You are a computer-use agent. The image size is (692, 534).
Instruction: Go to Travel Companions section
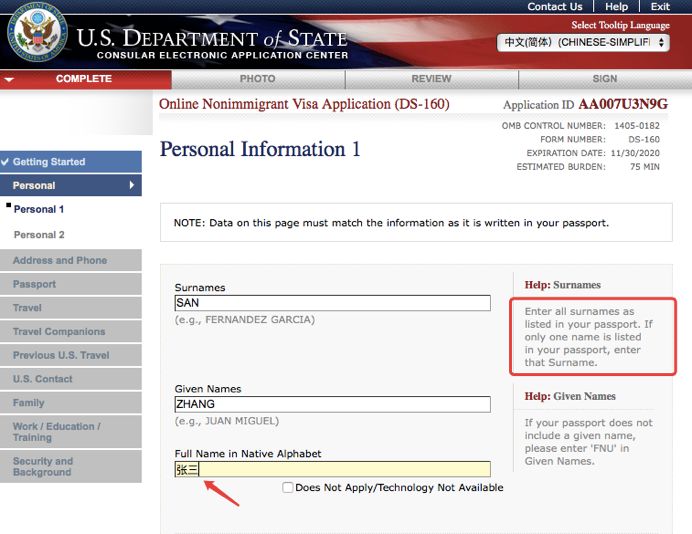pos(71,331)
